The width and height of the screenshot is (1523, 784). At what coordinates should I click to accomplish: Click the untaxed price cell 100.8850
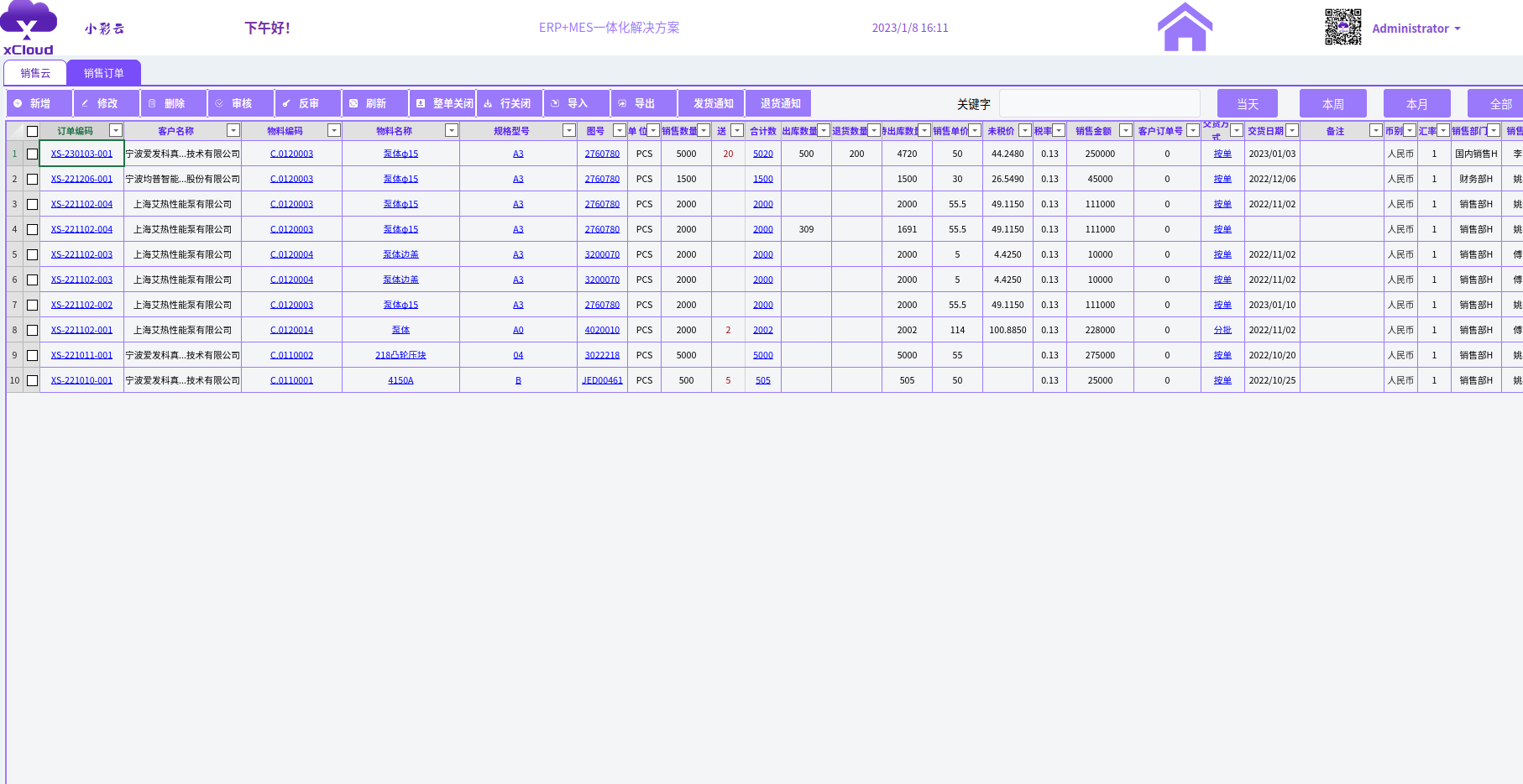pos(1007,330)
